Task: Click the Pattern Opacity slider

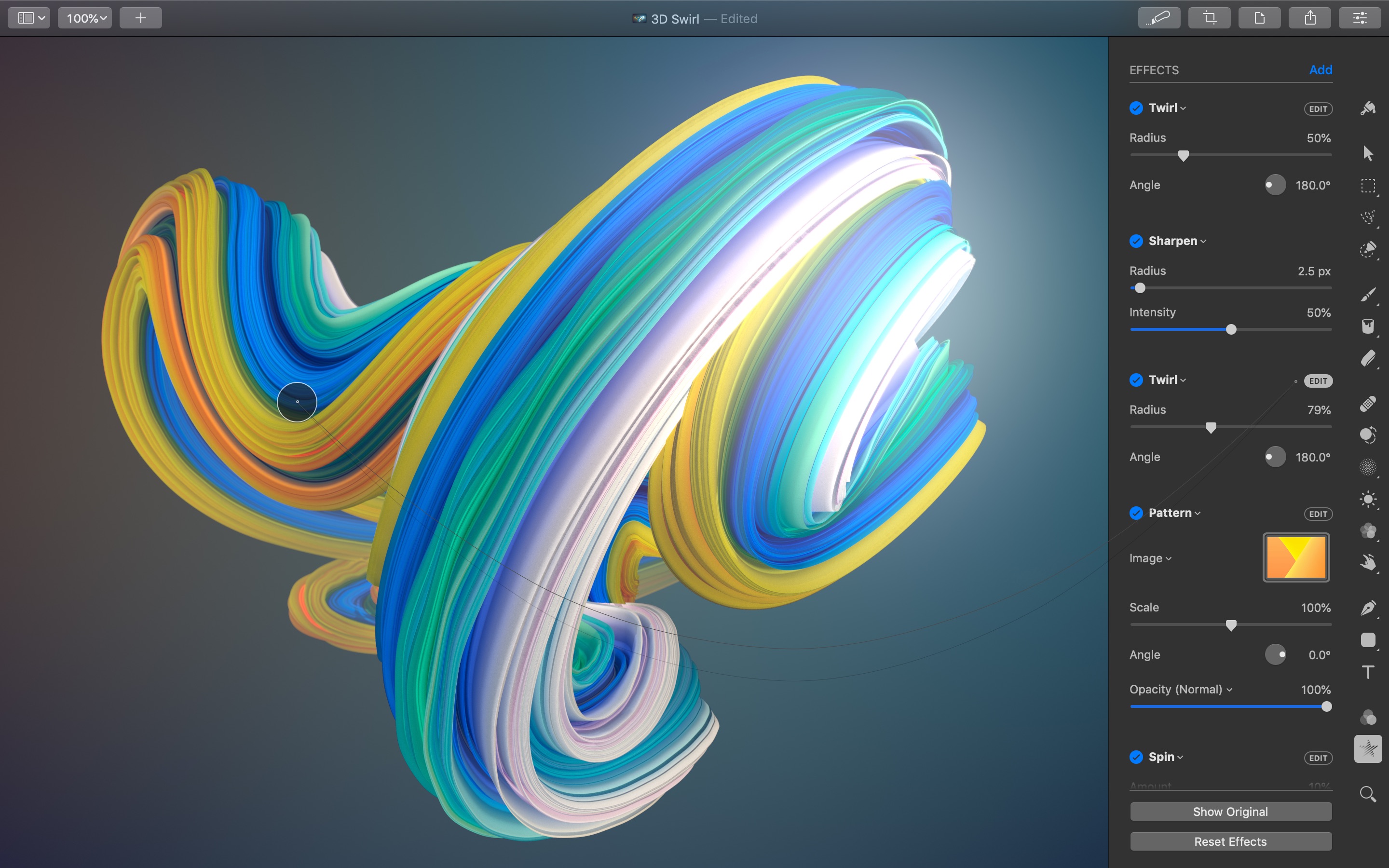Action: click(1231, 706)
